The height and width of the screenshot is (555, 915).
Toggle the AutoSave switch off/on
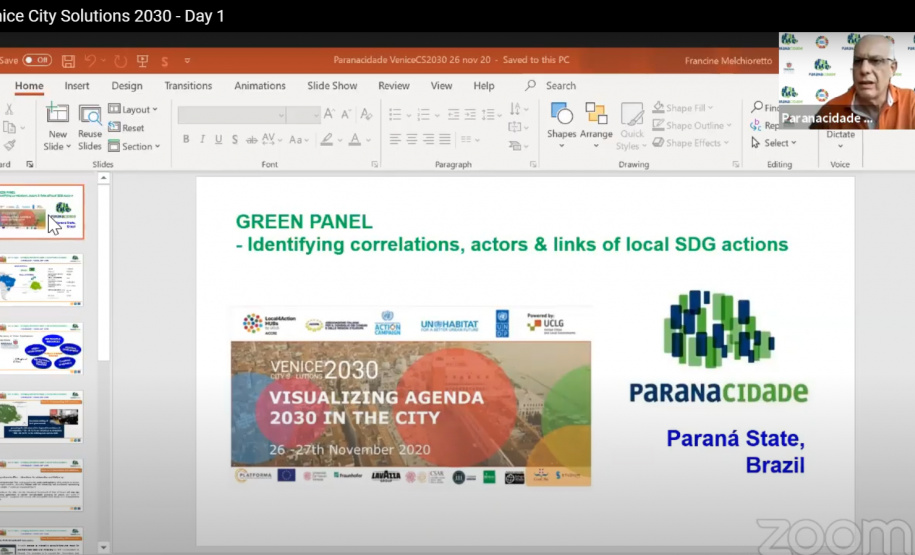pos(37,60)
